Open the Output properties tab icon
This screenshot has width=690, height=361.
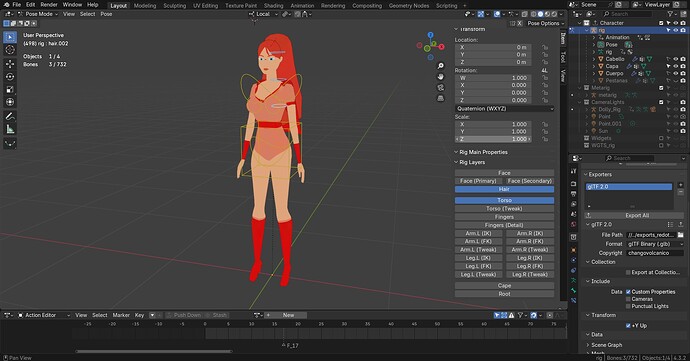(573, 194)
